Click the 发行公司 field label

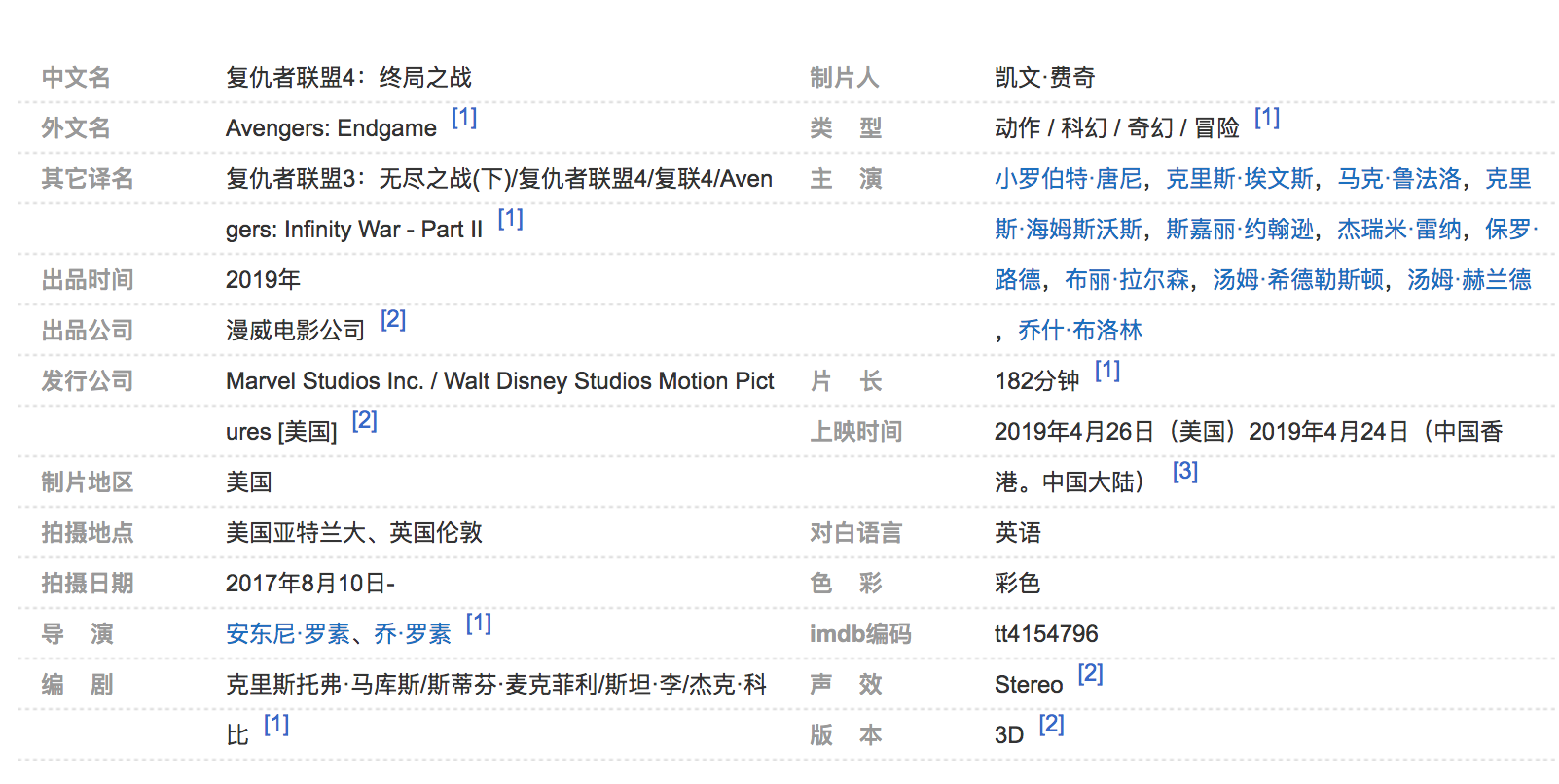click(88, 381)
